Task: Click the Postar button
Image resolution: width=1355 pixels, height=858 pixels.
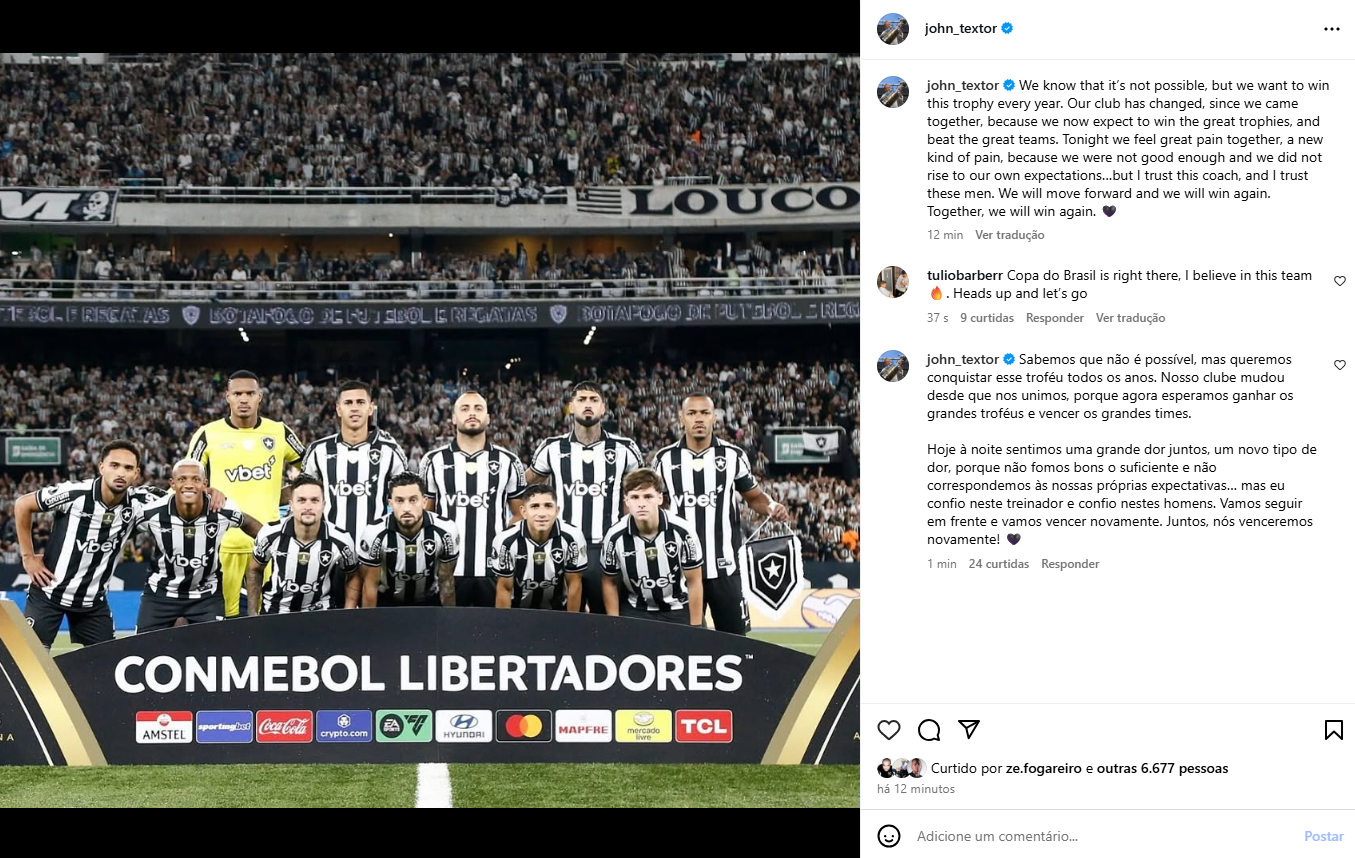Action: (1324, 836)
